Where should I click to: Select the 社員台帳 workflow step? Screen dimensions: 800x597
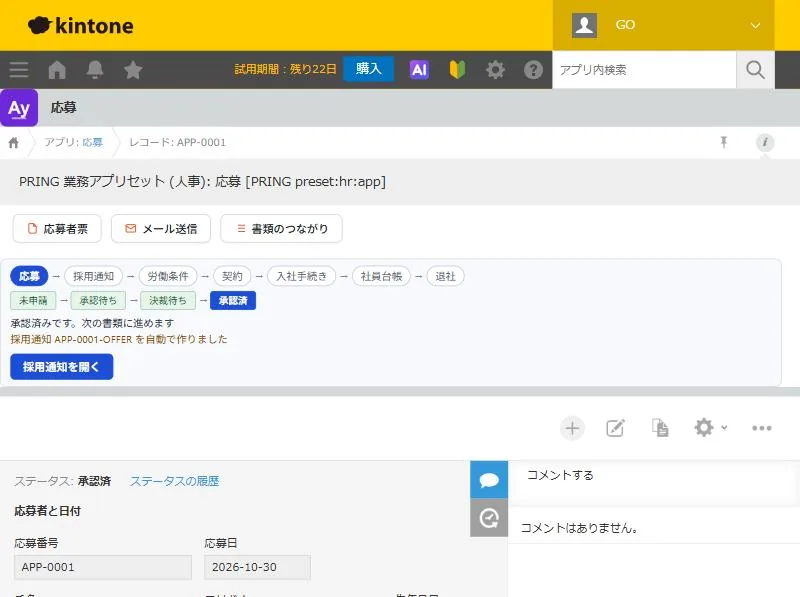(381, 276)
